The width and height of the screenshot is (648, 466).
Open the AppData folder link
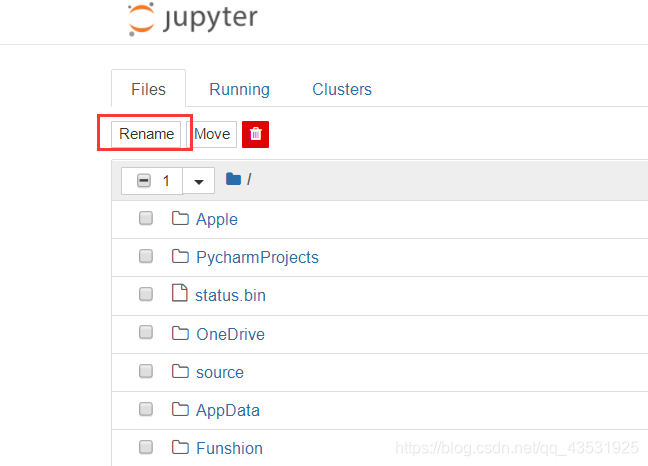[228, 411]
